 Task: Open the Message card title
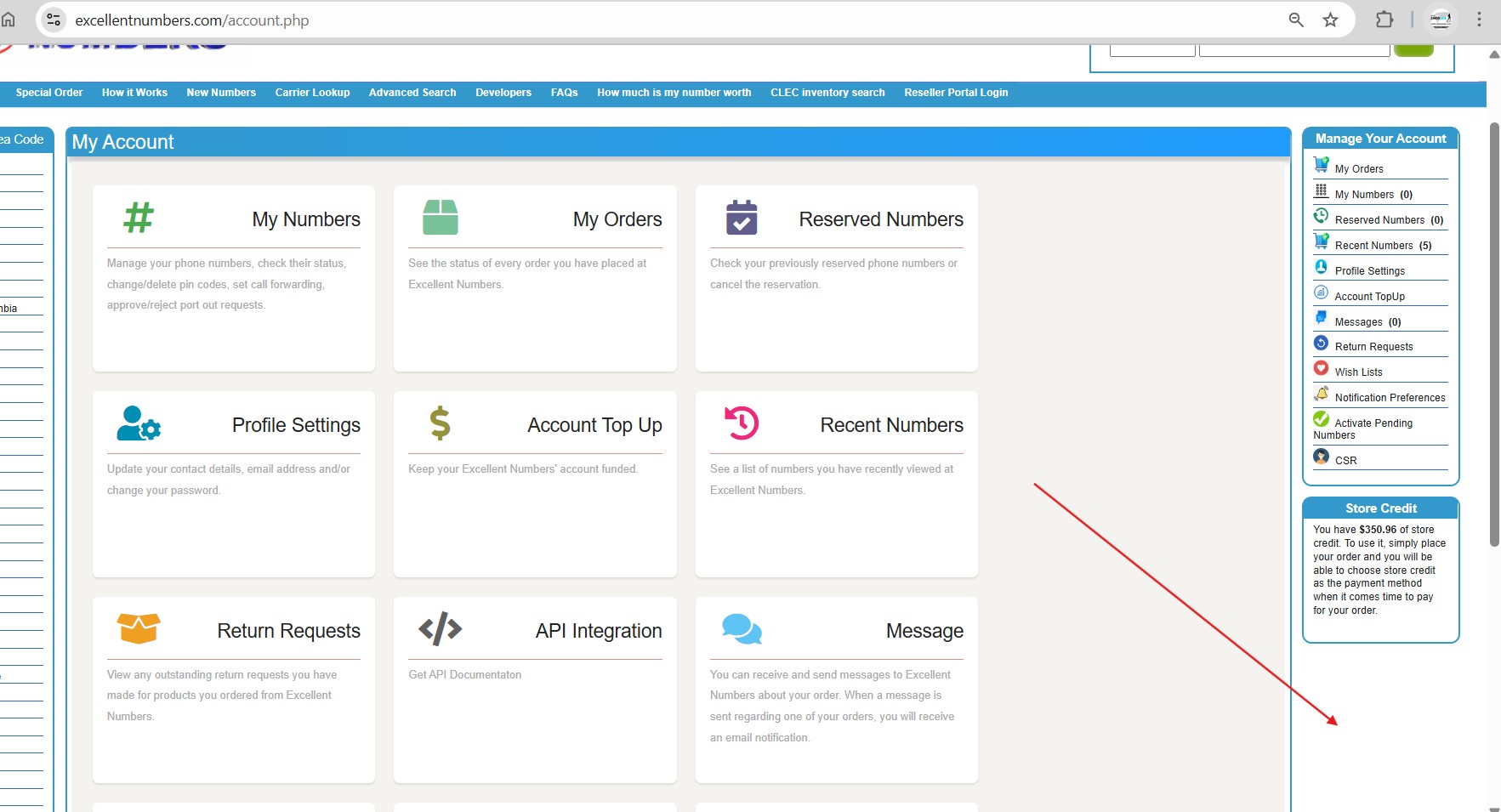coord(924,631)
